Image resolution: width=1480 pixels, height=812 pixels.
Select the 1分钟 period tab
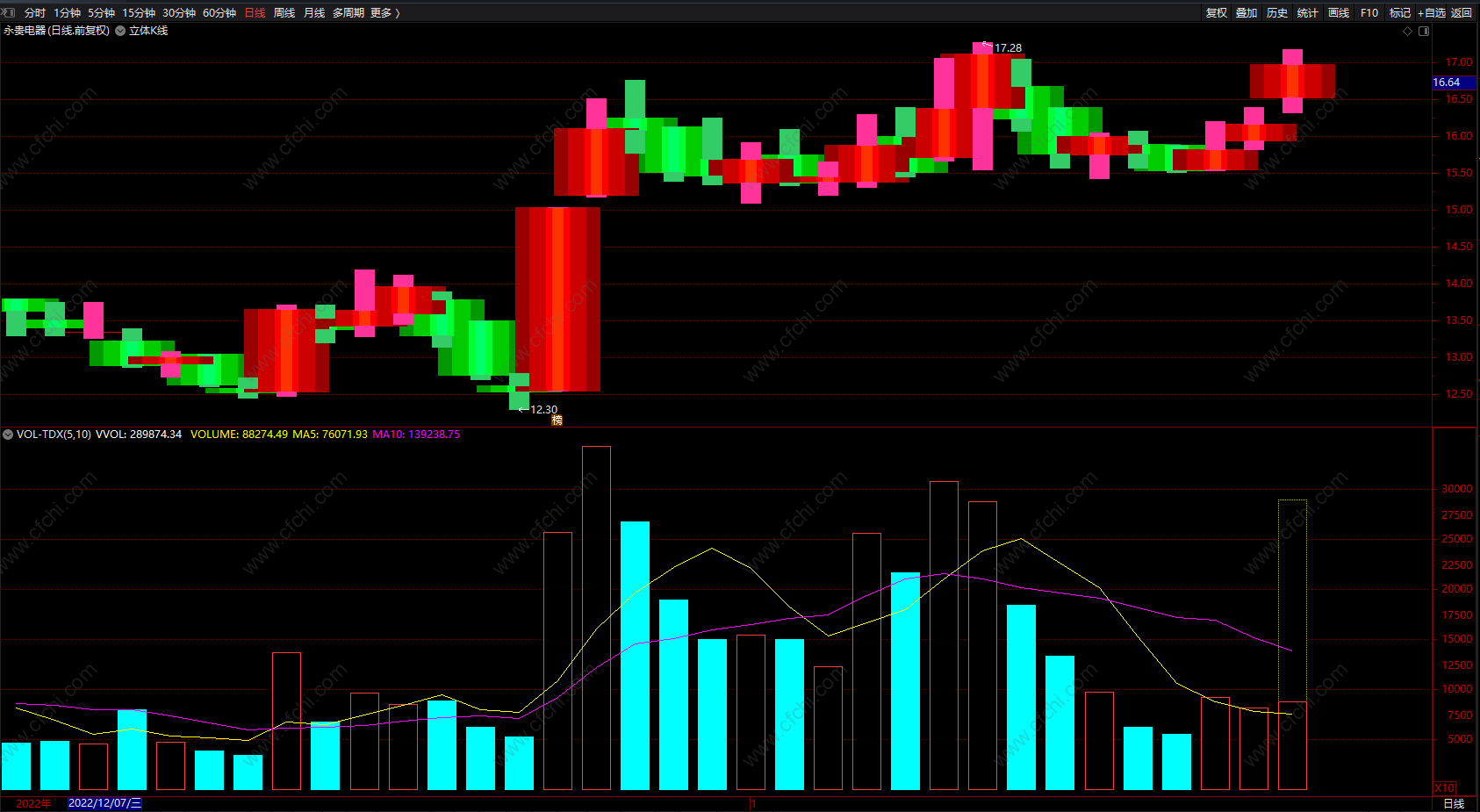[67, 13]
